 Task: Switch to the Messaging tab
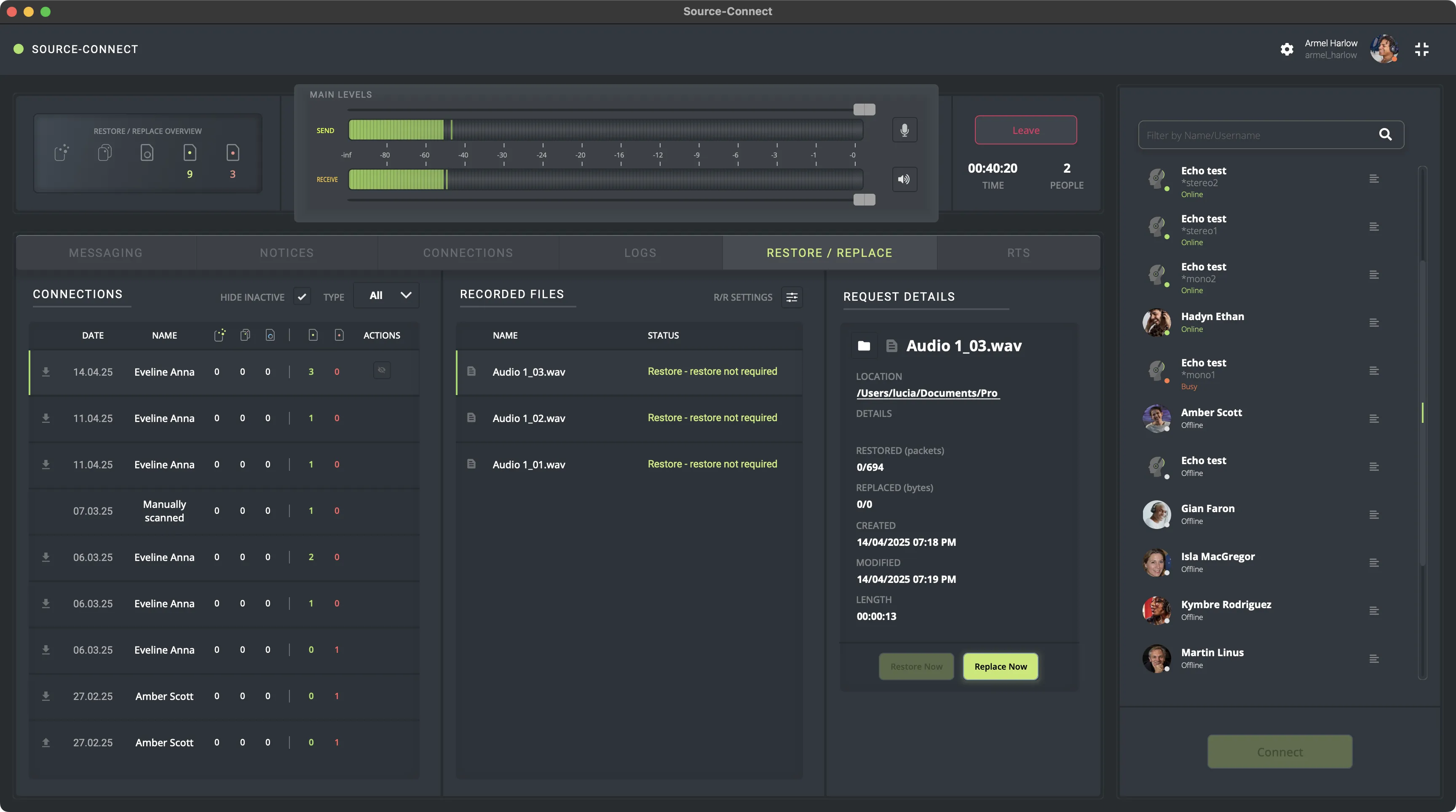point(106,253)
